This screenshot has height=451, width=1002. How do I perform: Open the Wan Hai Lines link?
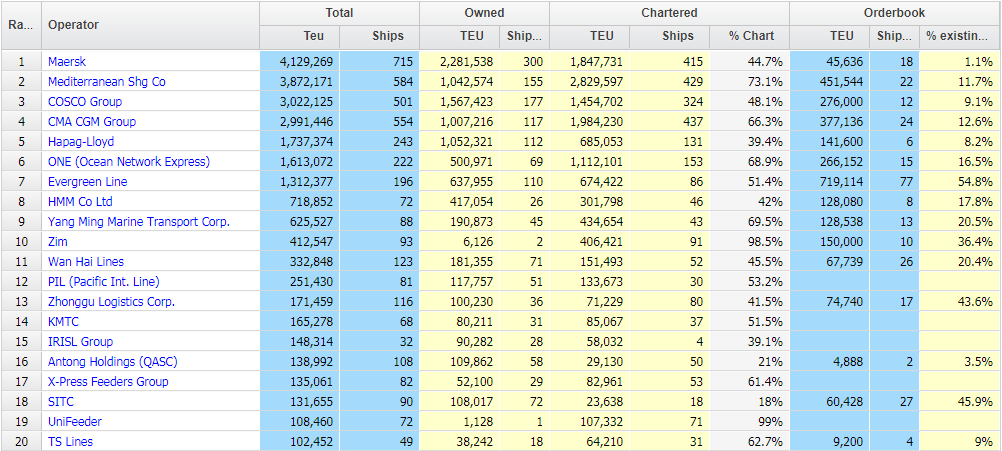(86, 261)
